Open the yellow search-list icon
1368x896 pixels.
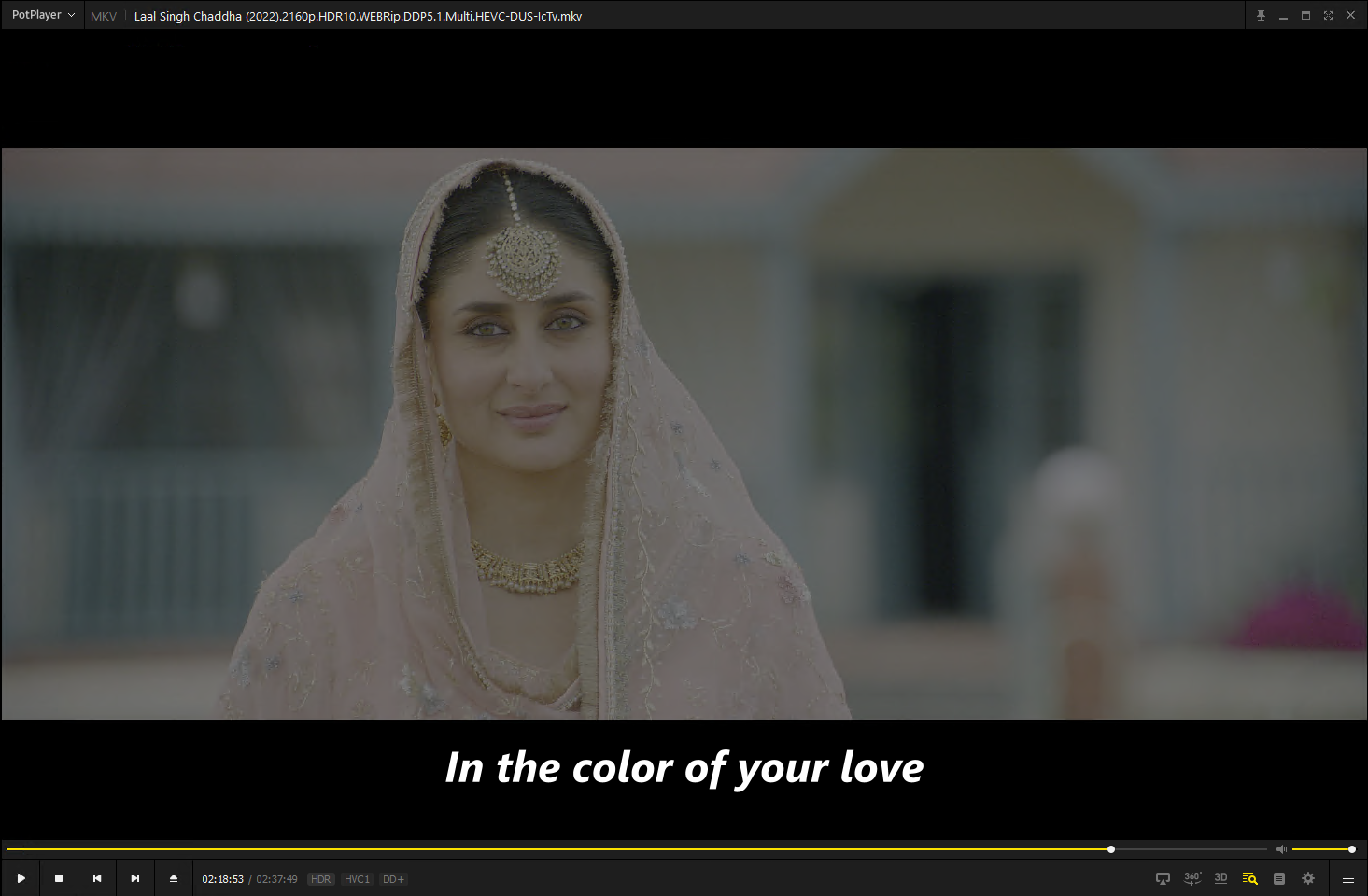(1250, 878)
